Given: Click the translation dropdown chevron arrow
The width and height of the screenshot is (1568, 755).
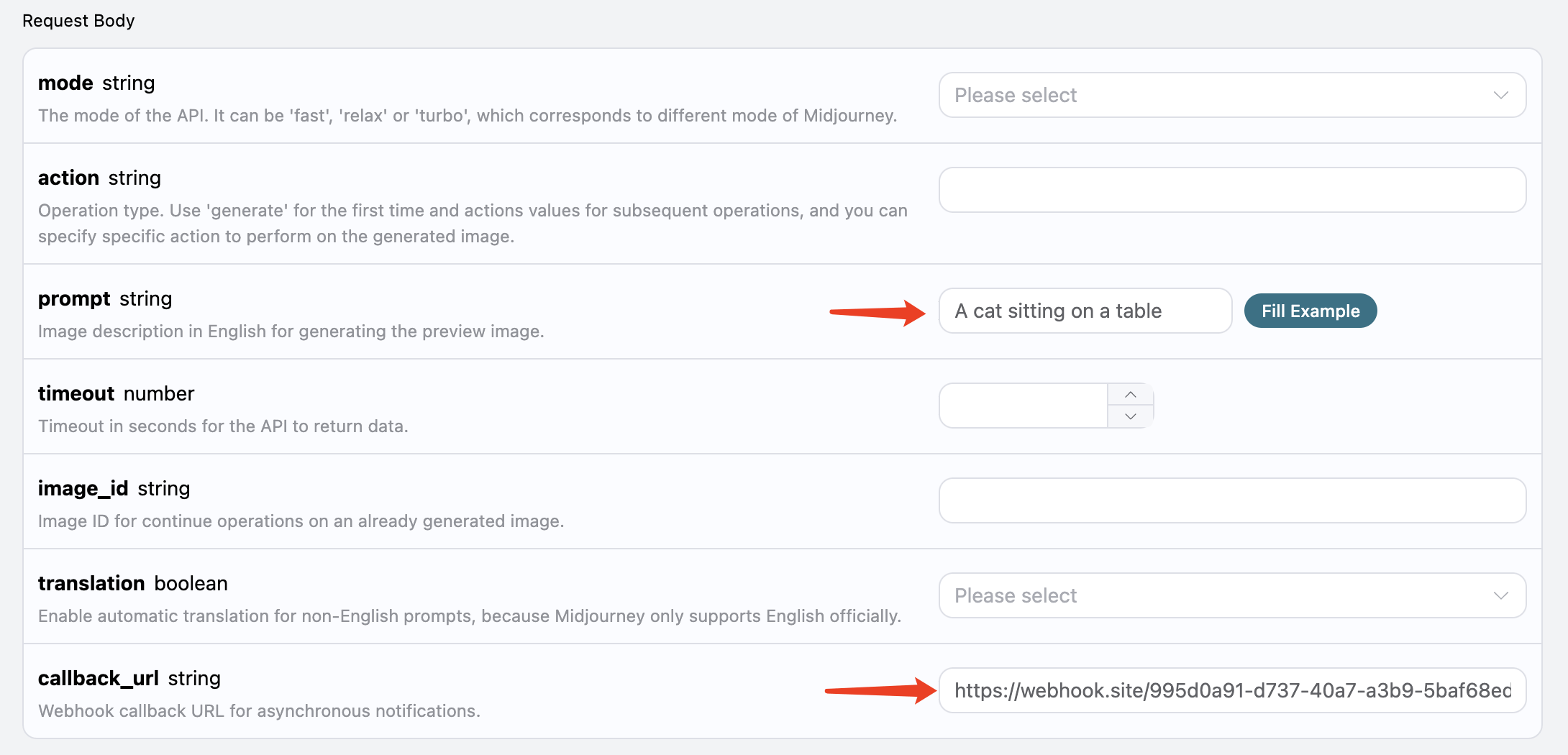Looking at the screenshot, I should (x=1500, y=595).
